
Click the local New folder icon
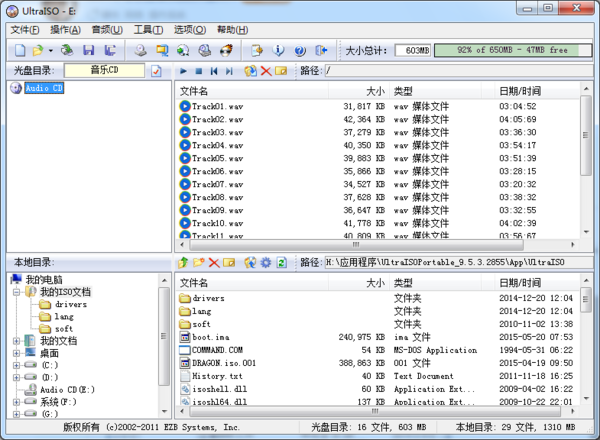pos(199,262)
